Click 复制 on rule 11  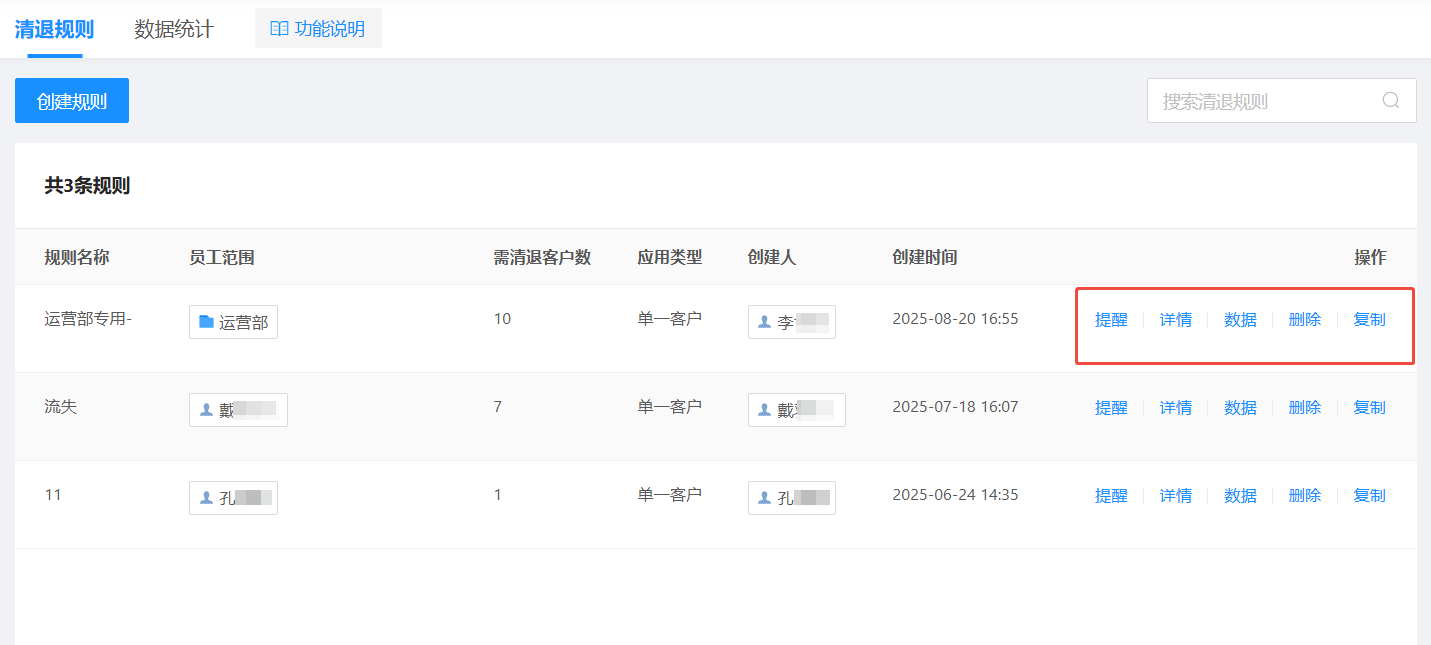pos(1369,496)
